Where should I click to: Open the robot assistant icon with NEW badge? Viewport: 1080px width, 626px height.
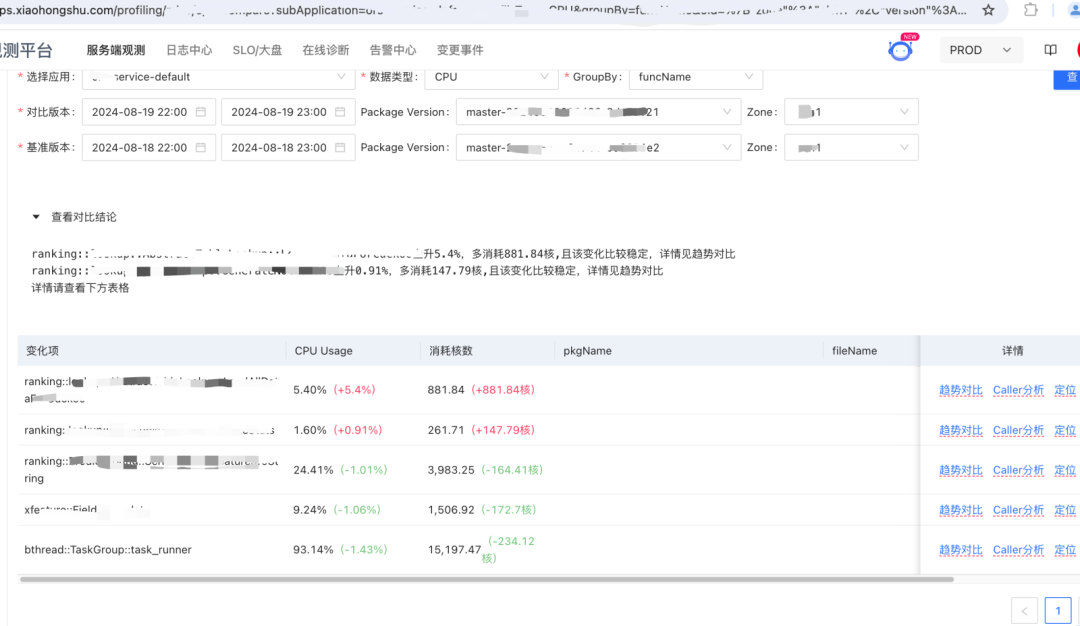(900, 50)
